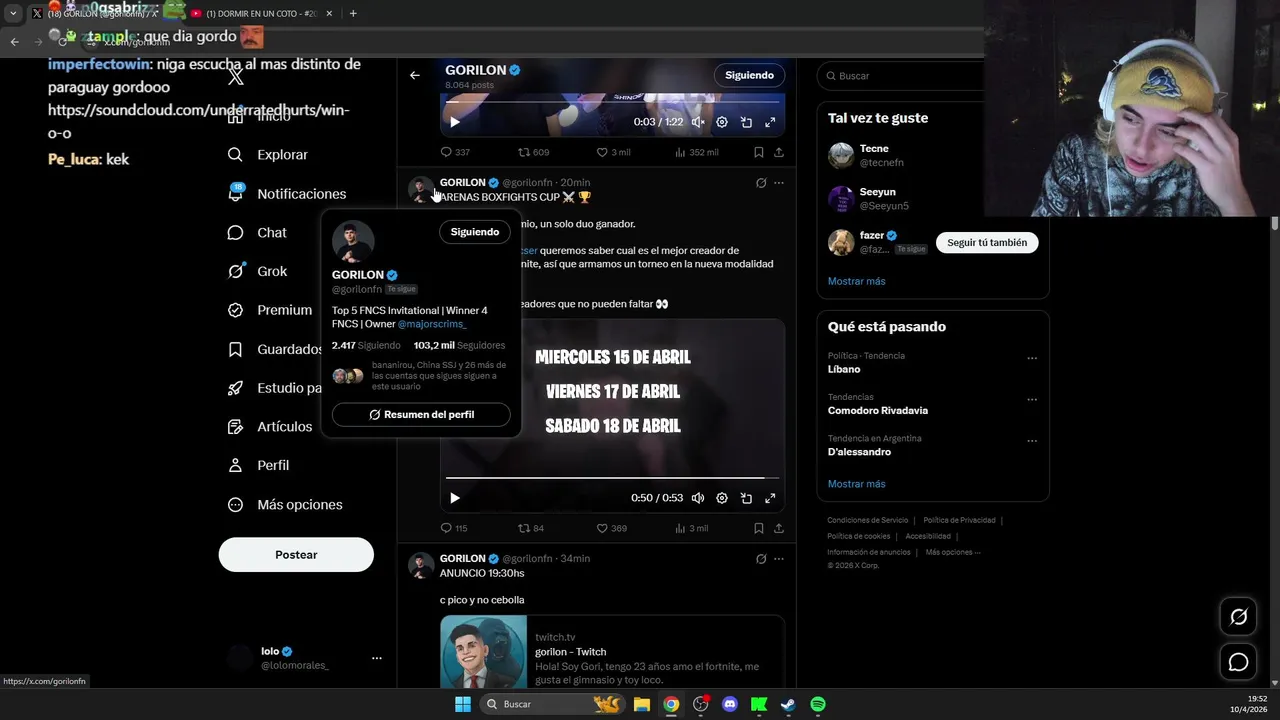Open Spotify from the taskbar
This screenshot has width=1280, height=720.
point(817,704)
